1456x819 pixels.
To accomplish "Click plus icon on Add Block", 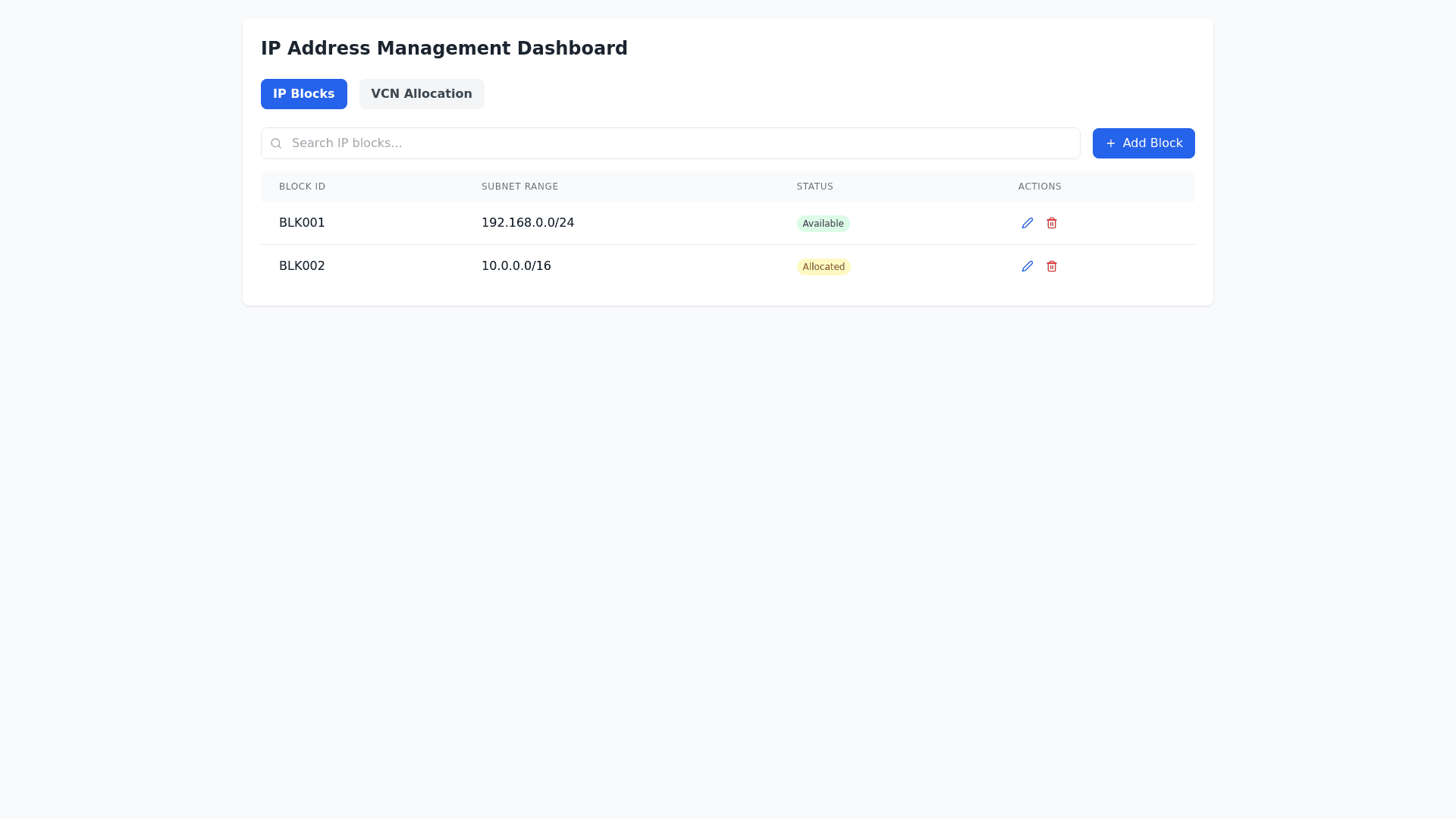I will [1111, 143].
